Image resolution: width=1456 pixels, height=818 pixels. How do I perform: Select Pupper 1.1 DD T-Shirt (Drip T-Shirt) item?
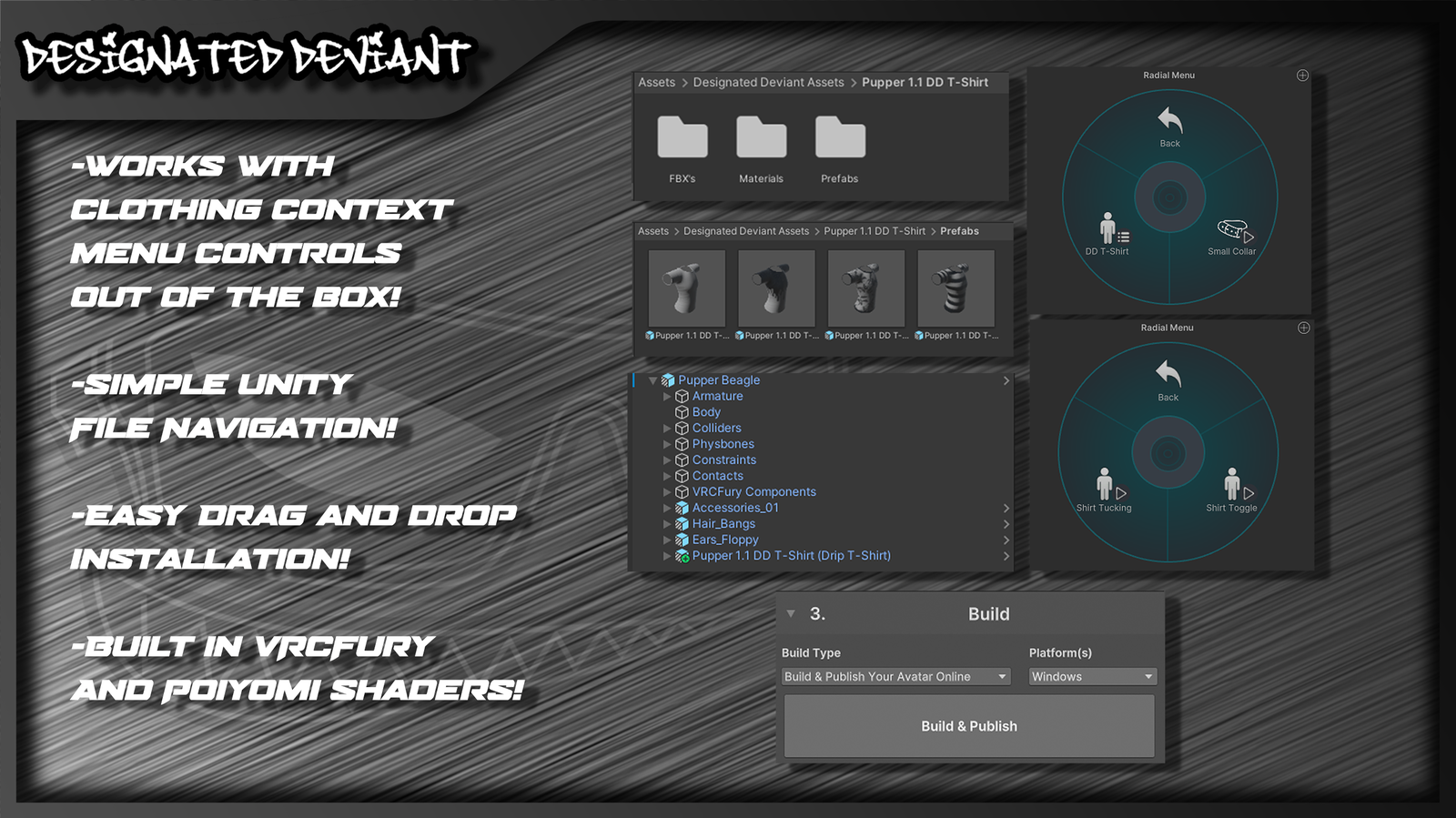790,556
